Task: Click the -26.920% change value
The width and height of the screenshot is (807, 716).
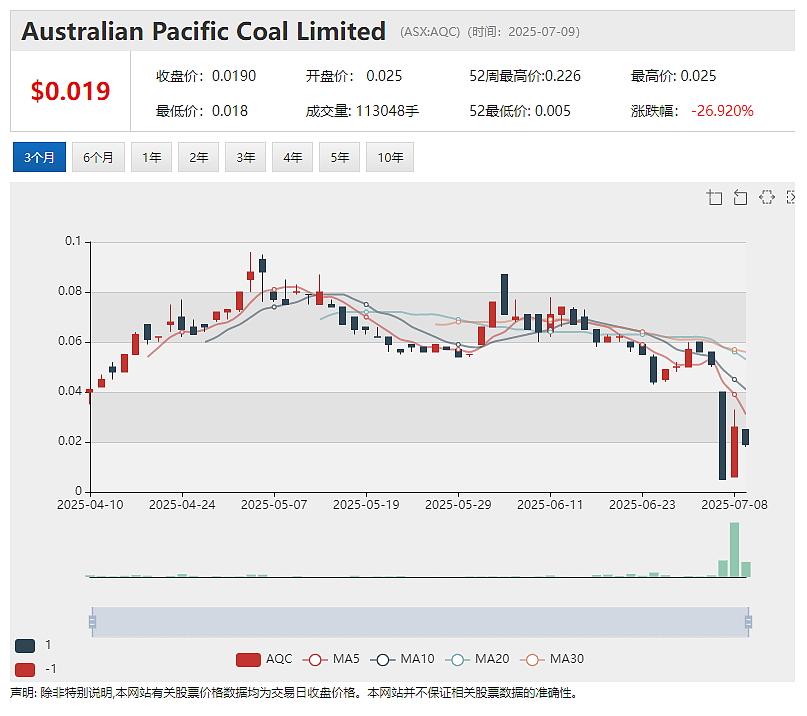Action: (722, 111)
